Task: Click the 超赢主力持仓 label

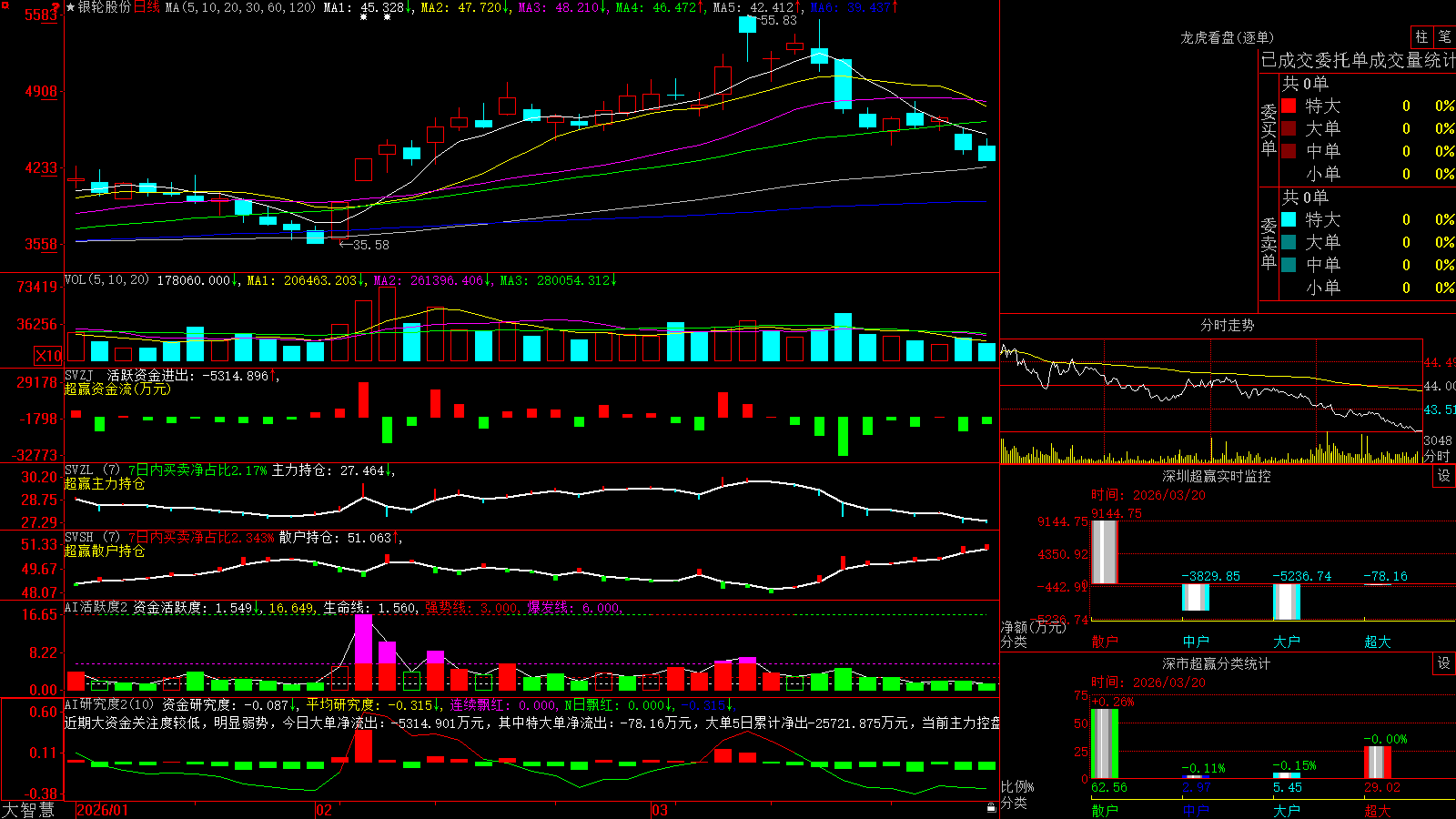Action: tap(105, 484)
